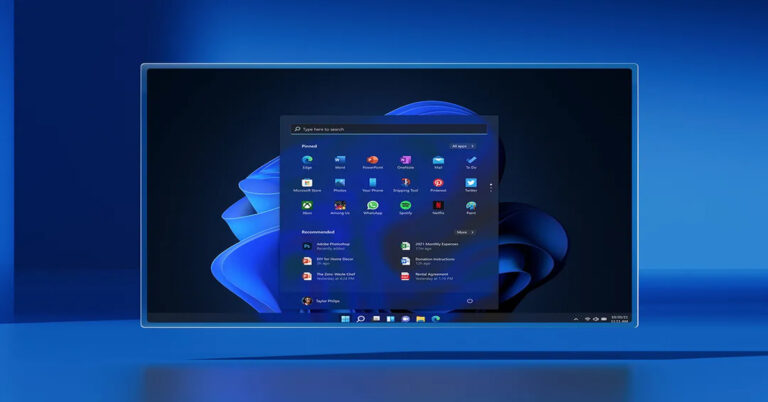The width and height of the screenshot is (768, 402).
Task: Open the Your Phone app
Action: pyautogui.click(x=373, y=183)
